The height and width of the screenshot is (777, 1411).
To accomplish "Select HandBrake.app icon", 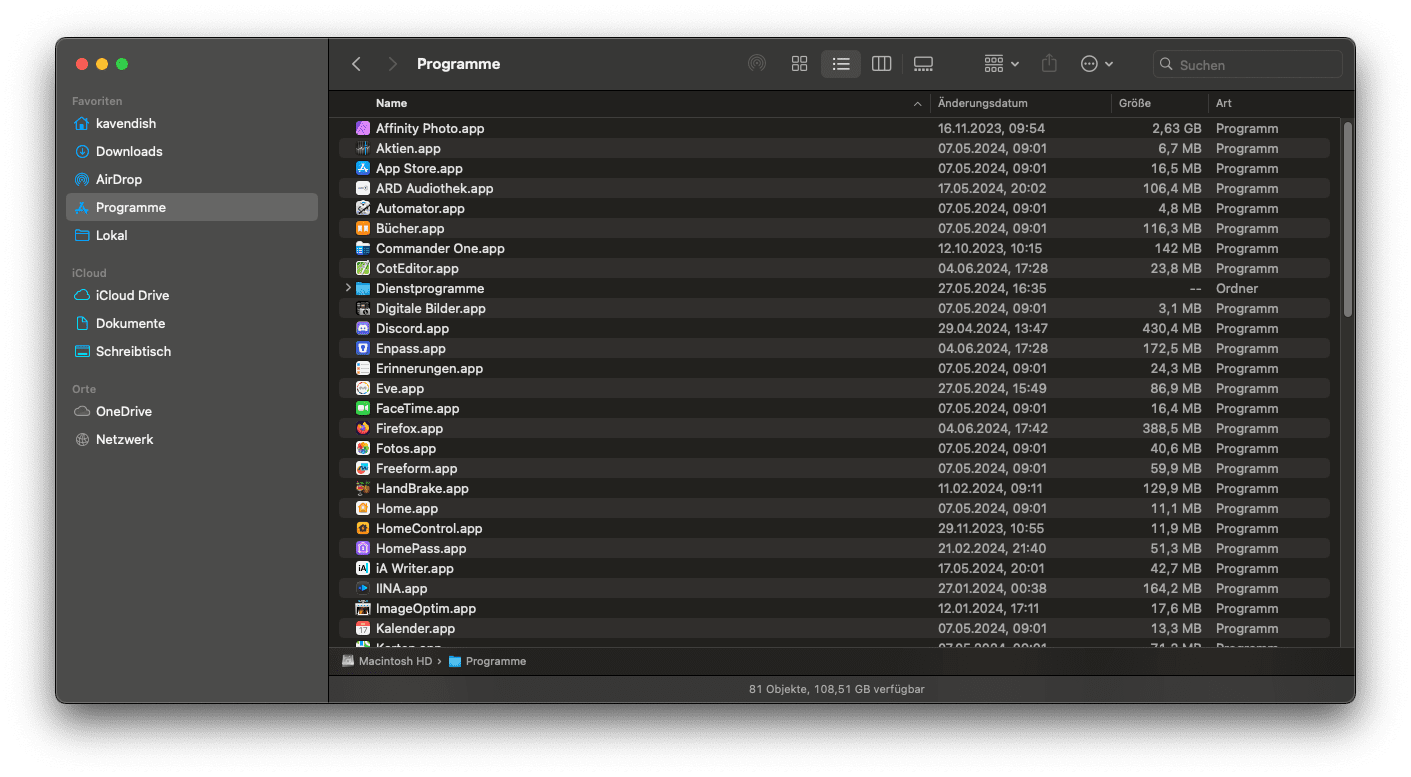I will [363, 488].
